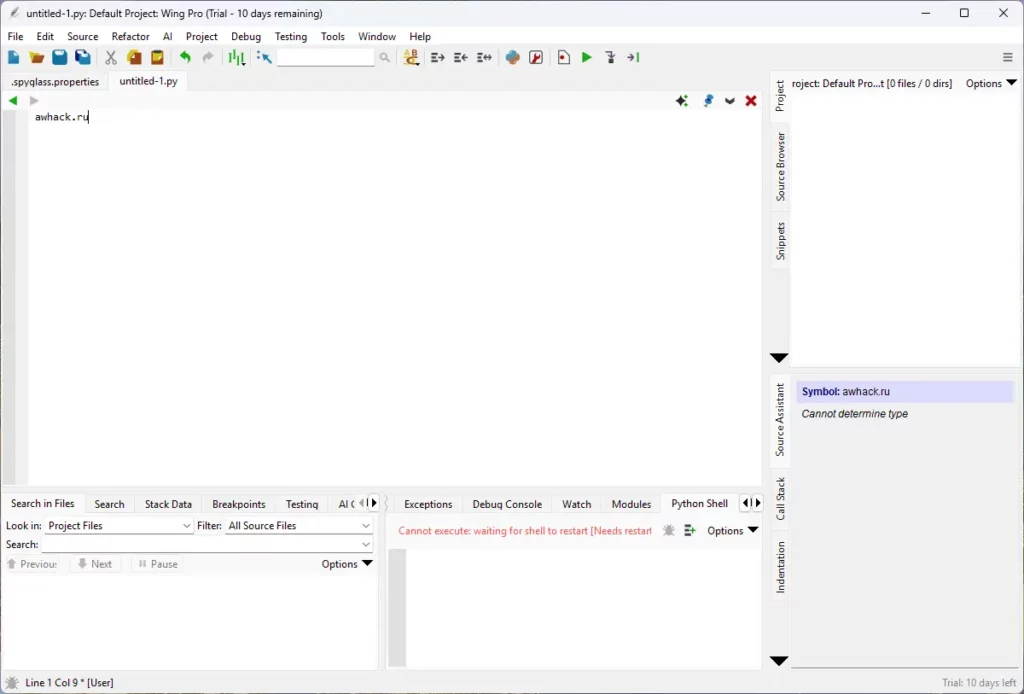Switch to the Exceptions tab
The height and width of the screenshot is (694, 1024).
(x=428, y=504)
